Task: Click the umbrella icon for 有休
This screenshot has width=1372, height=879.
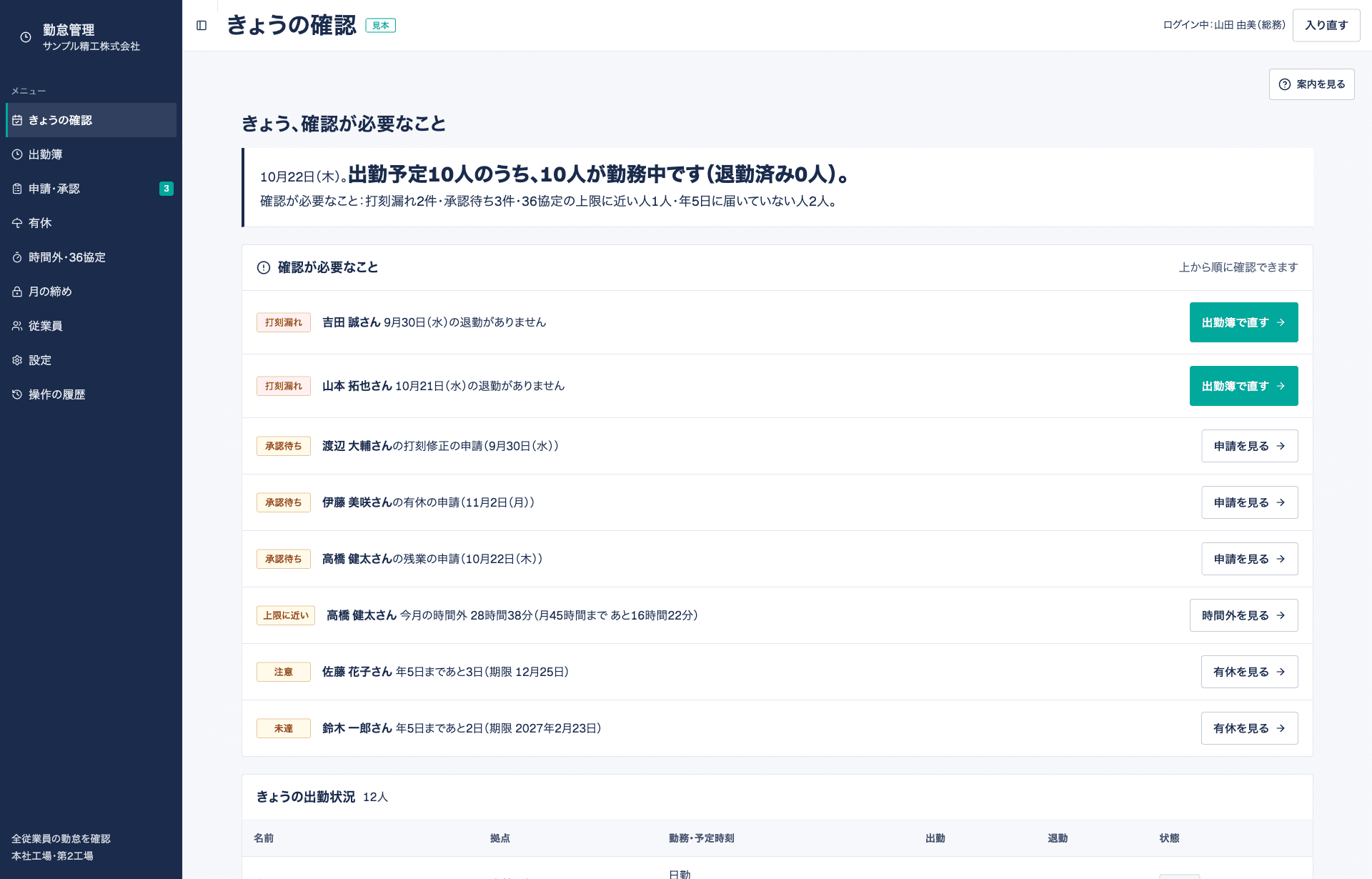Action: point(17,223)
